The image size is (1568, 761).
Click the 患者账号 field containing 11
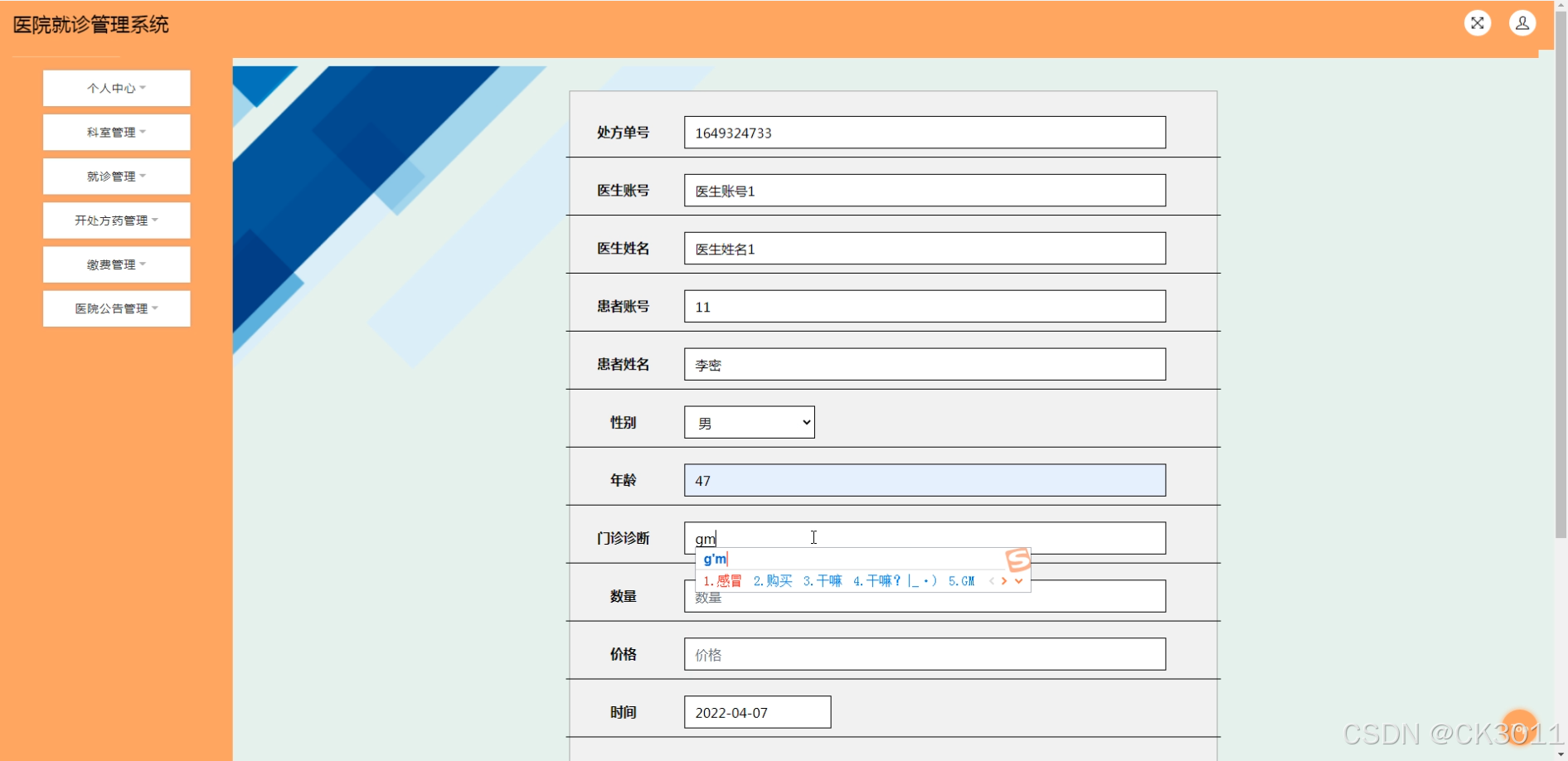click(x=925, y=307)
